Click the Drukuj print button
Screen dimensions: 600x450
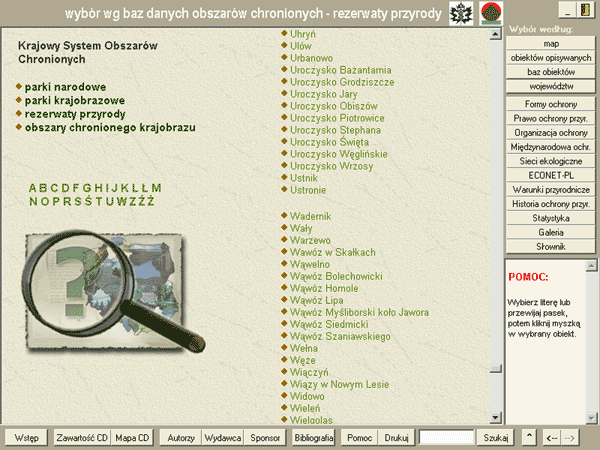397,437
